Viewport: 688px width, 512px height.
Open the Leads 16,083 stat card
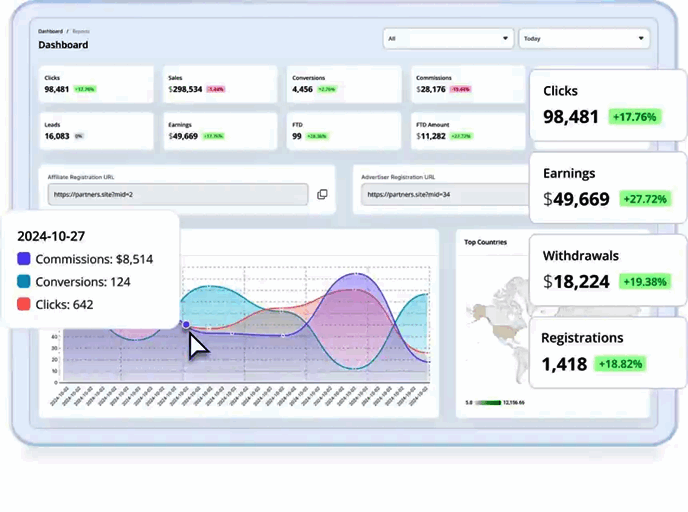tap(97, 131)
